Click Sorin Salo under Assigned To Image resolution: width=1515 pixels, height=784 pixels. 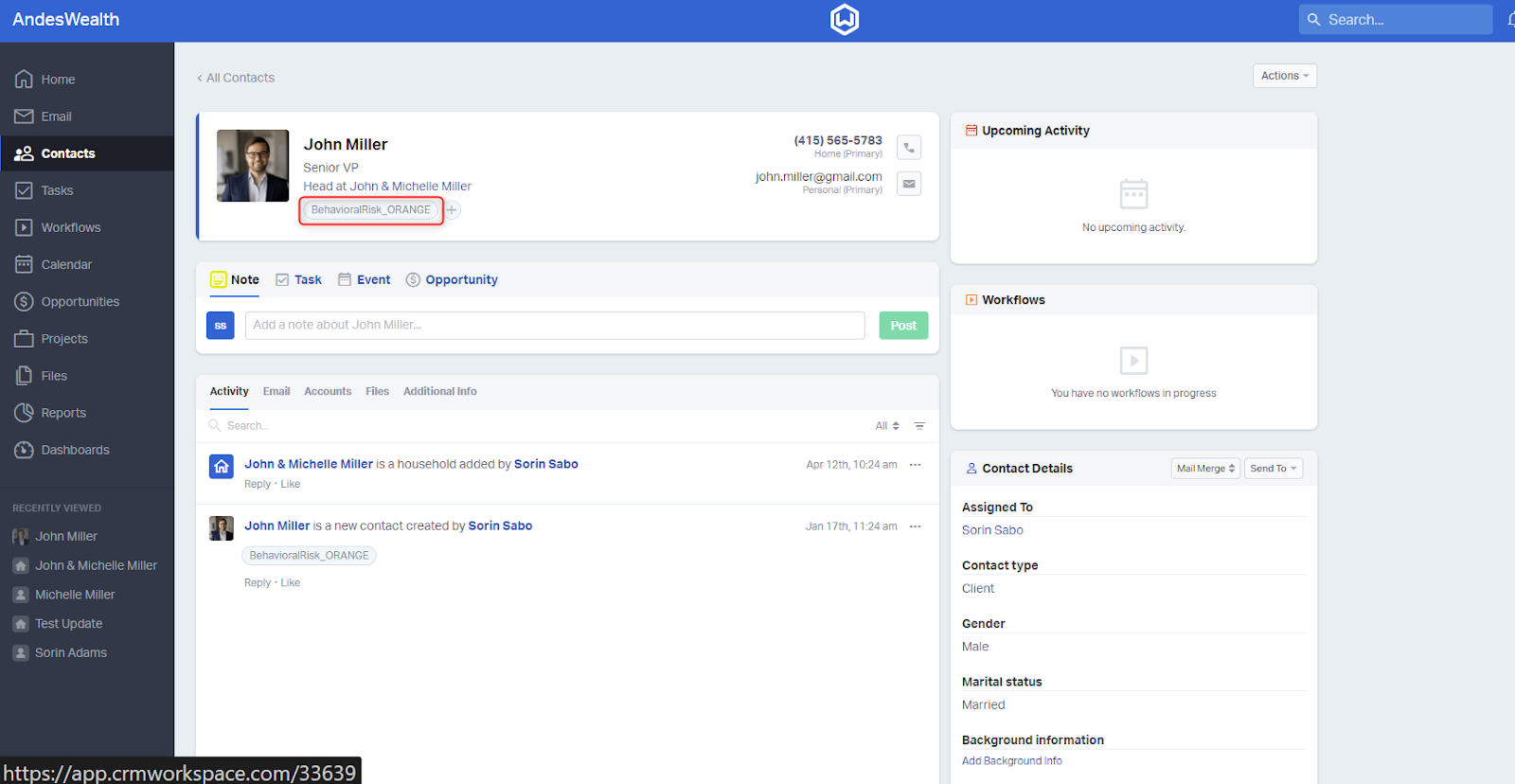pyautogui.click(x=992, y=530)
